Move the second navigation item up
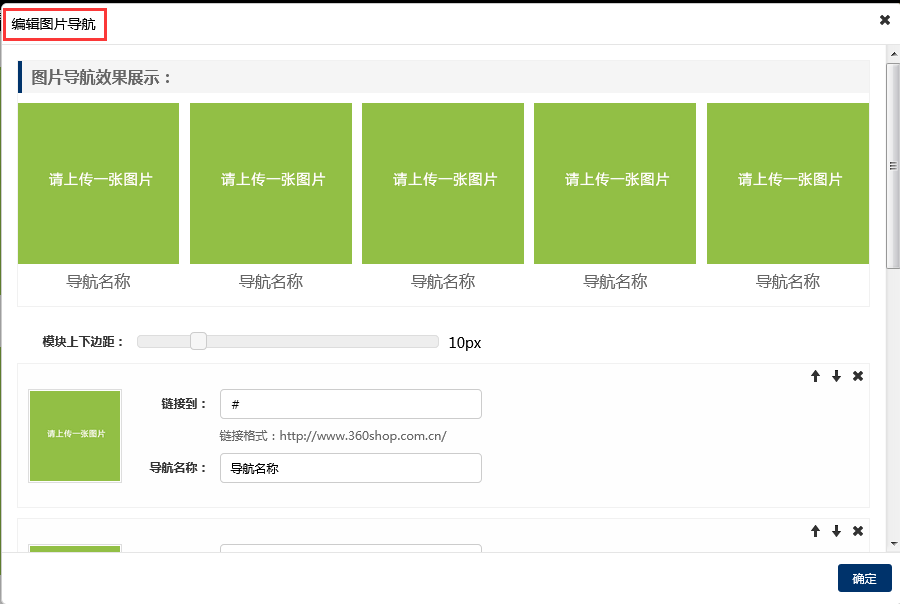 tap(816, 532)
